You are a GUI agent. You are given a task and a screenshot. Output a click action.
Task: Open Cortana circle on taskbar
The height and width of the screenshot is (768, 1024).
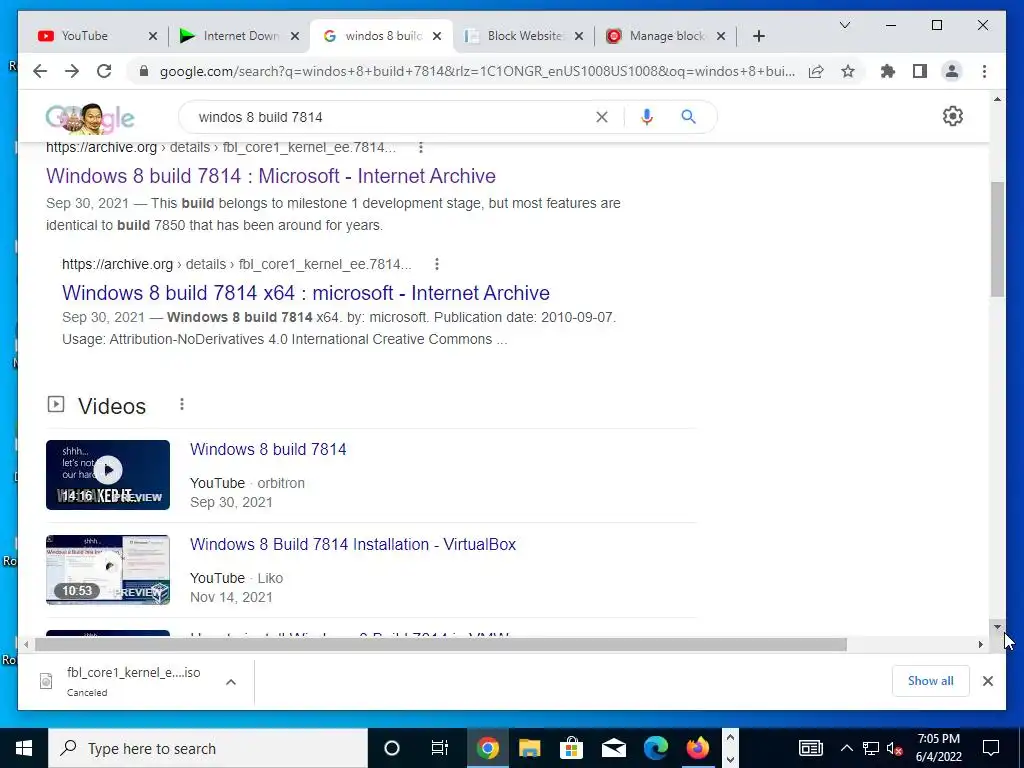coord(391,748)
